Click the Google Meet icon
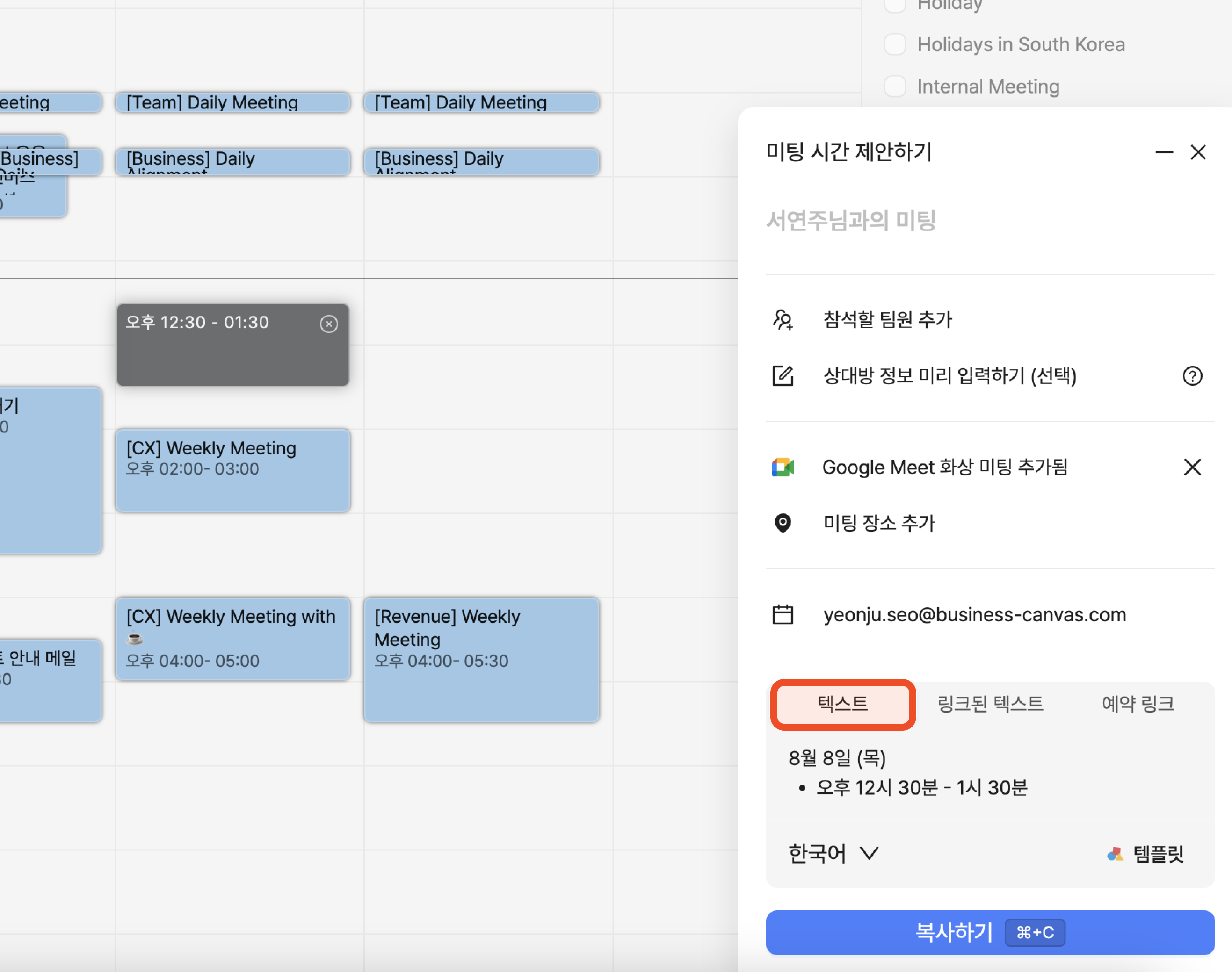1232x972 pixels. tap(783, 467)
